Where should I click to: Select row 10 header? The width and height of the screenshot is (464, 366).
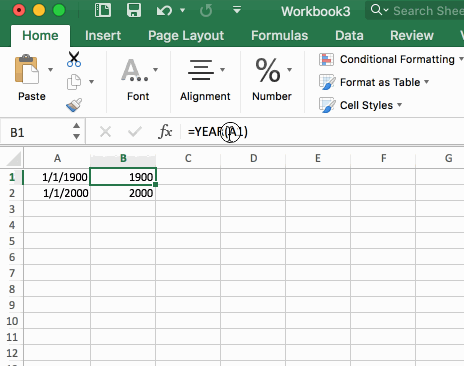[x=12, y=321]
